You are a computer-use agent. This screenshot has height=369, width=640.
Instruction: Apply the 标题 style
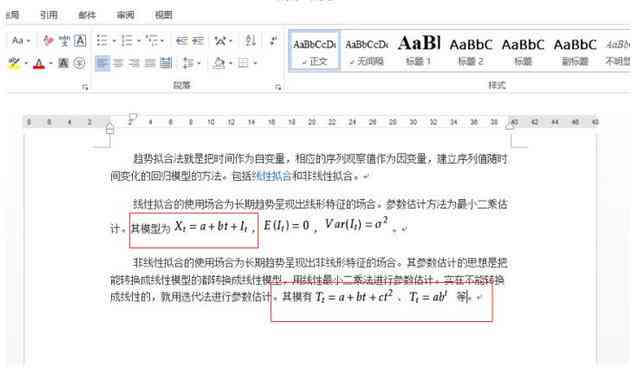click(x=523, y=51)
